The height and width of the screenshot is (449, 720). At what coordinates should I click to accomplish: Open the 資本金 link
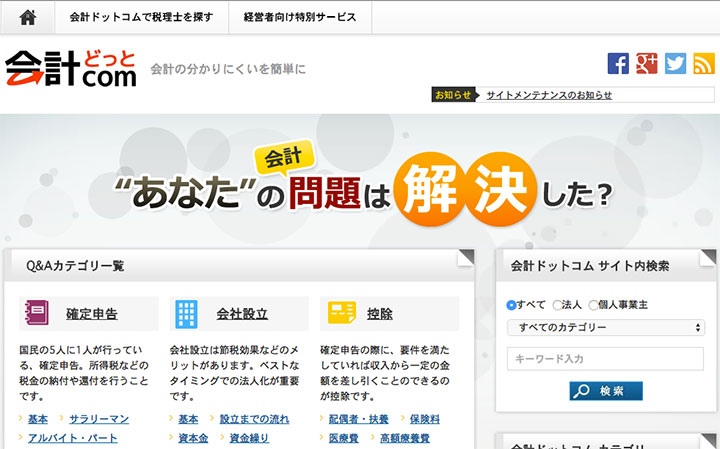tap(193, 438)
